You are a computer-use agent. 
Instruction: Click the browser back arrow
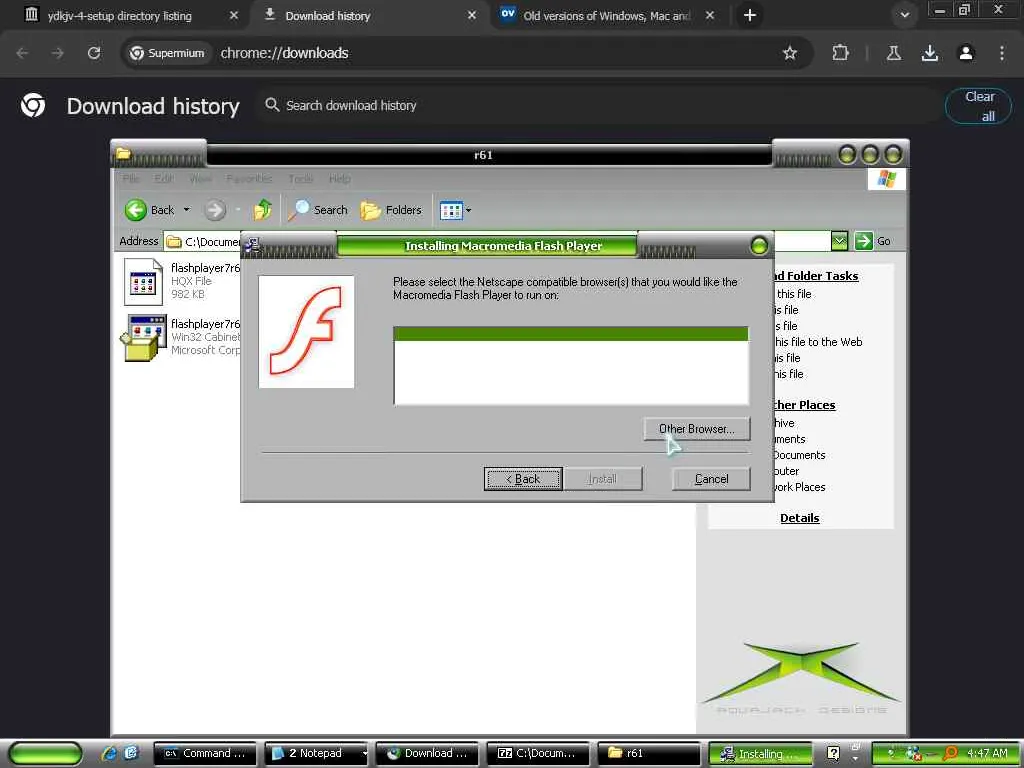(22, 53)
